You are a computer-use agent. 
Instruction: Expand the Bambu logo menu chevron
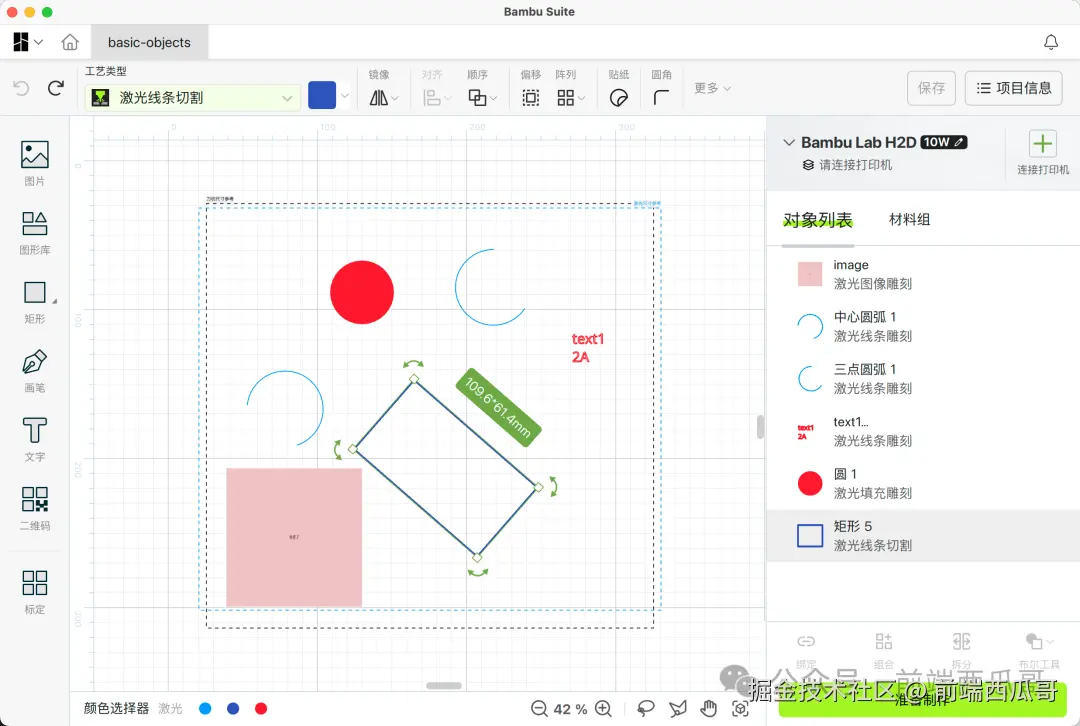point(39,42)
